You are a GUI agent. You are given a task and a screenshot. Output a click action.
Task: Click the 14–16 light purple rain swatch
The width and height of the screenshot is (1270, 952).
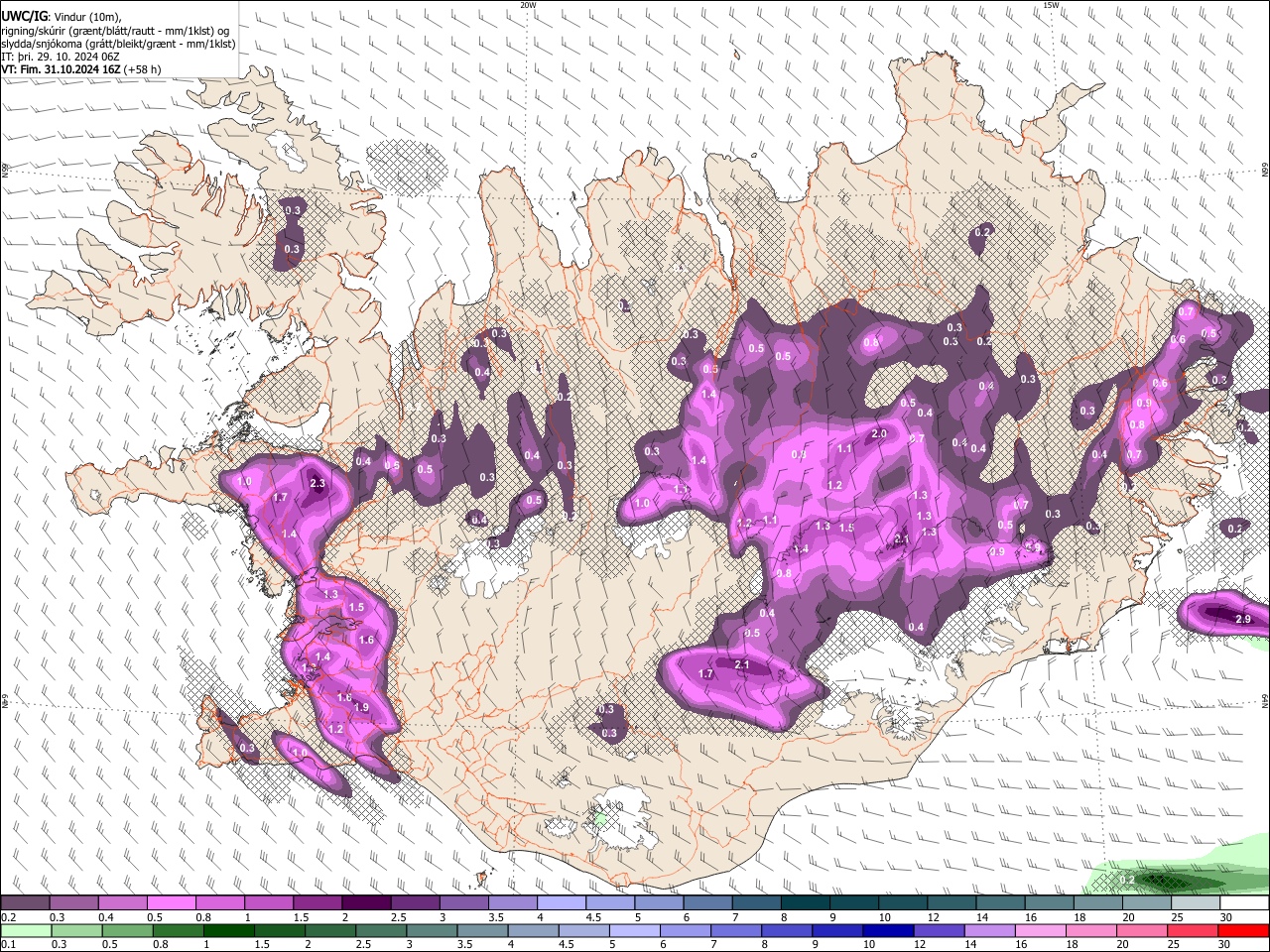pyautogui.click(x=988, y=930)
